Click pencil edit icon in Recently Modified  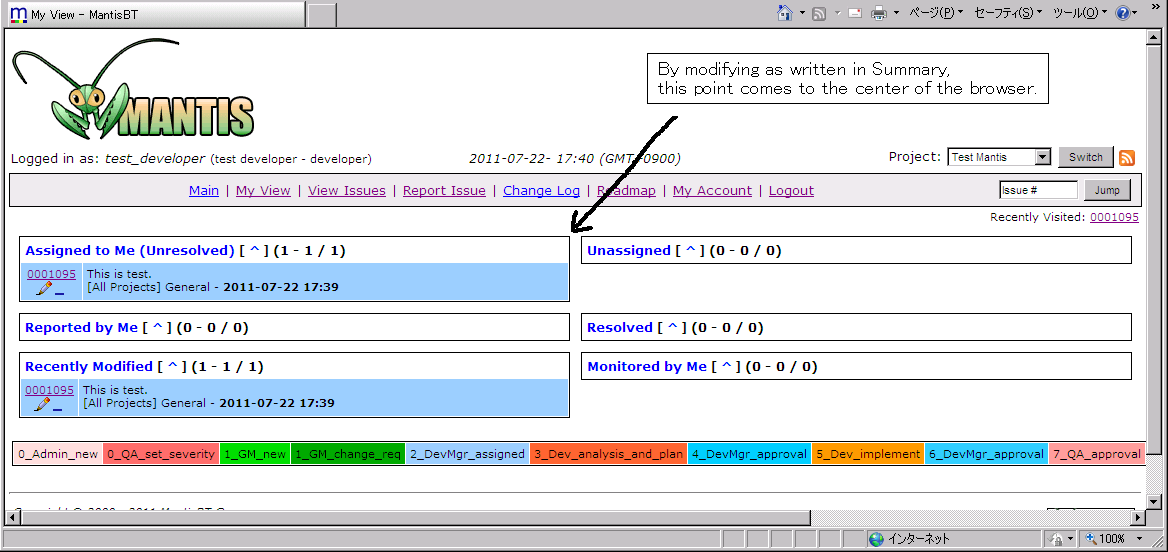[x=42, y=405]
